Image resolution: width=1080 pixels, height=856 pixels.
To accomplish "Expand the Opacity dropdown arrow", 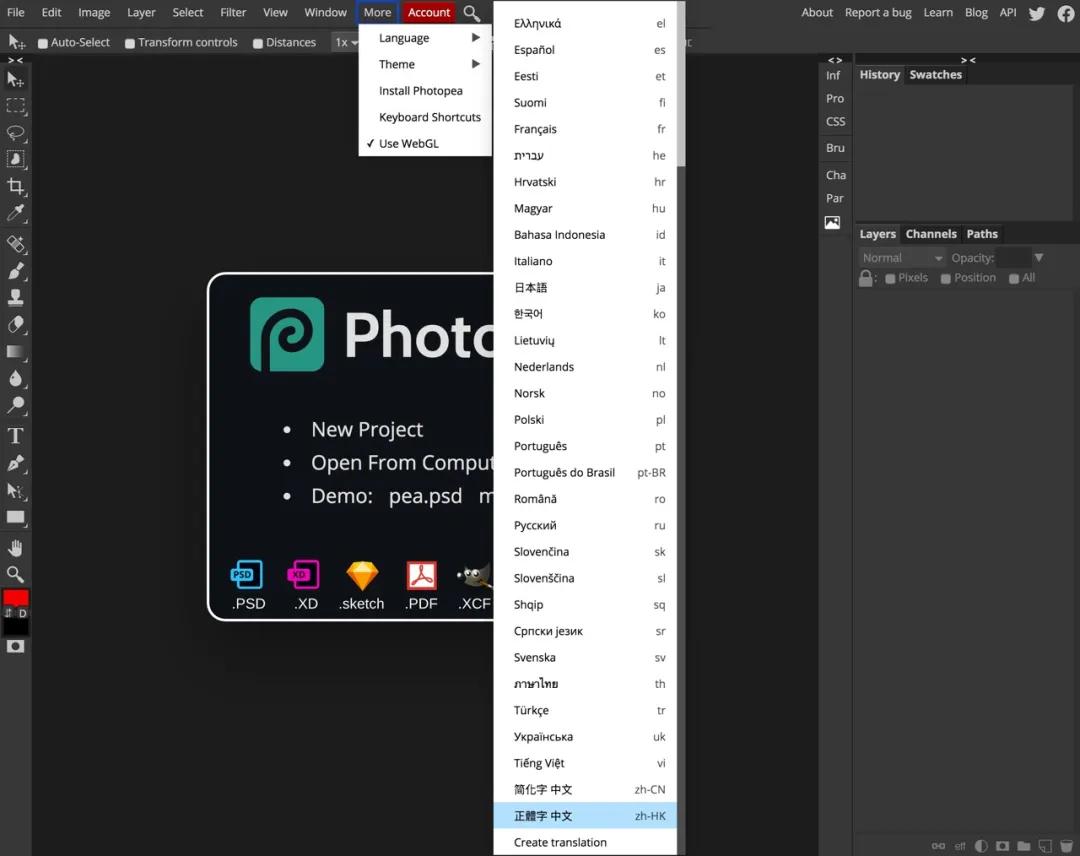I will tap(1039, 258).
